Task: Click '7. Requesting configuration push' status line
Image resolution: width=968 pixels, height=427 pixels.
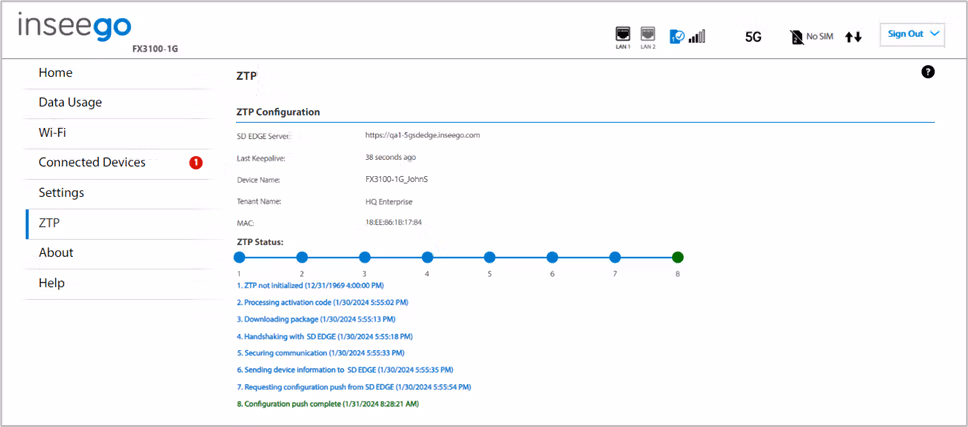Action: (354, 388)
